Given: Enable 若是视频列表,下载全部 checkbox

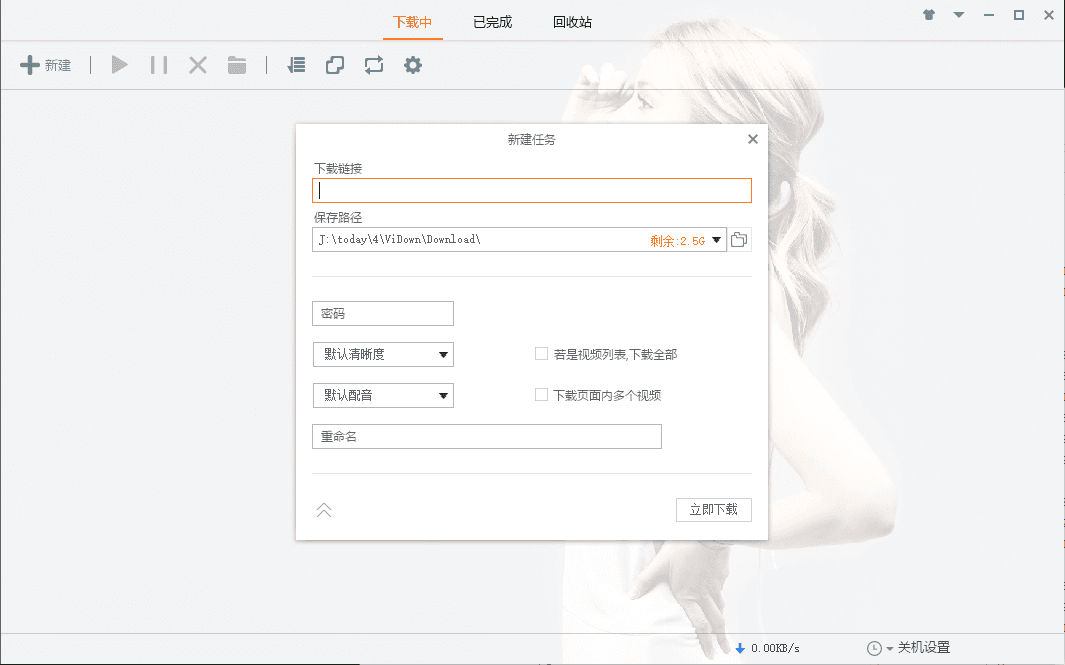Looking at the screenshot, I should coord(540,353).
